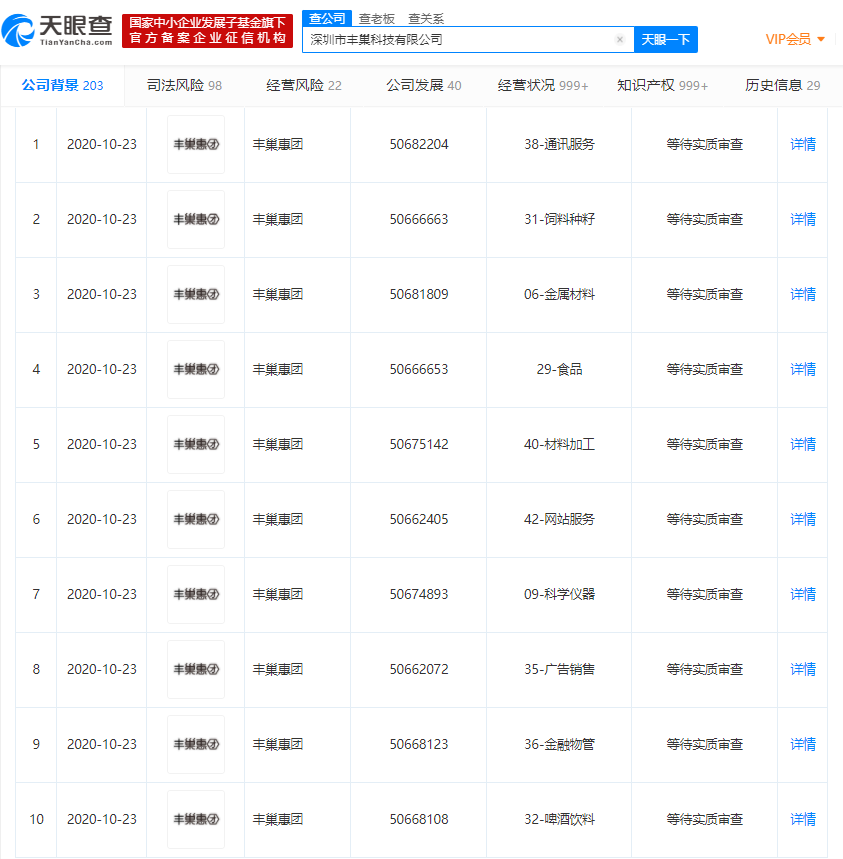
Task: Click trademark image for 09-科学仪器 row
Action: [196, 594]
